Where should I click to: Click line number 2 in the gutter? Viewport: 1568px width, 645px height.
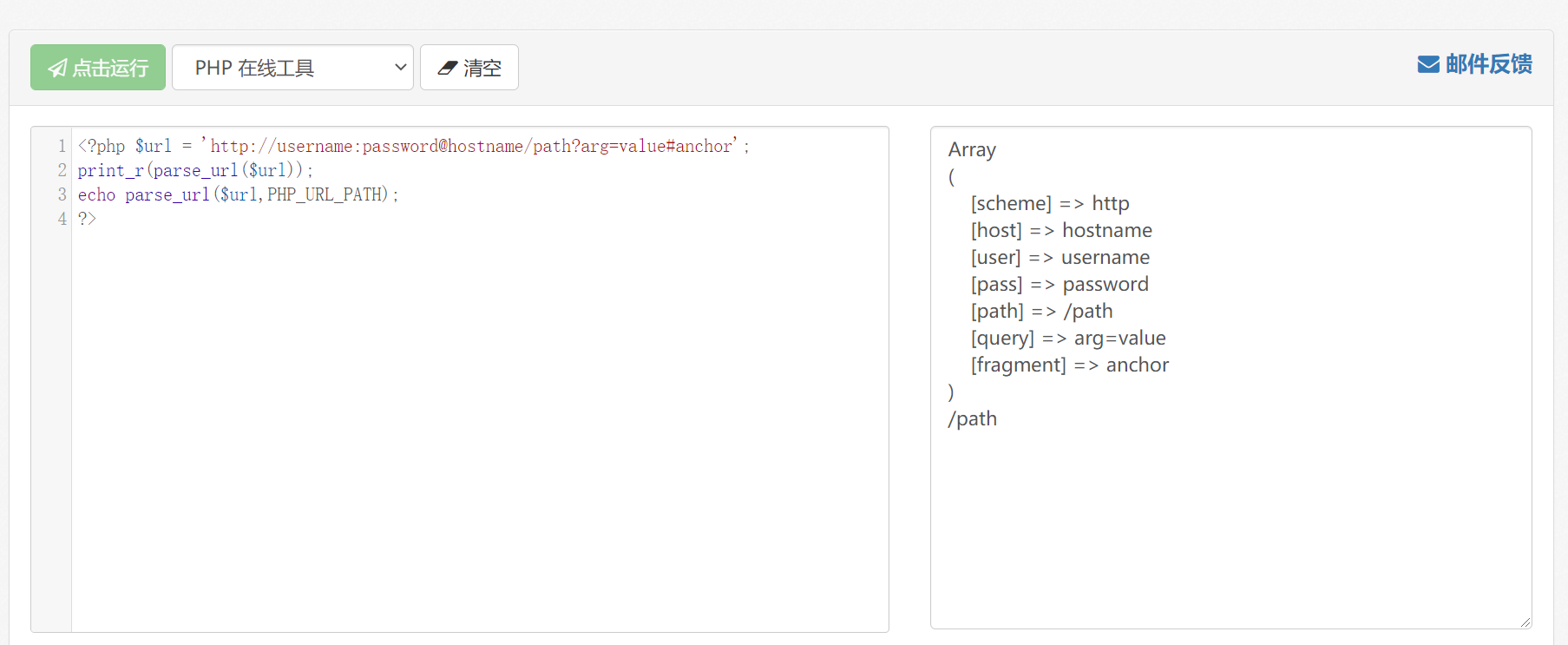[x=62, y=170]
